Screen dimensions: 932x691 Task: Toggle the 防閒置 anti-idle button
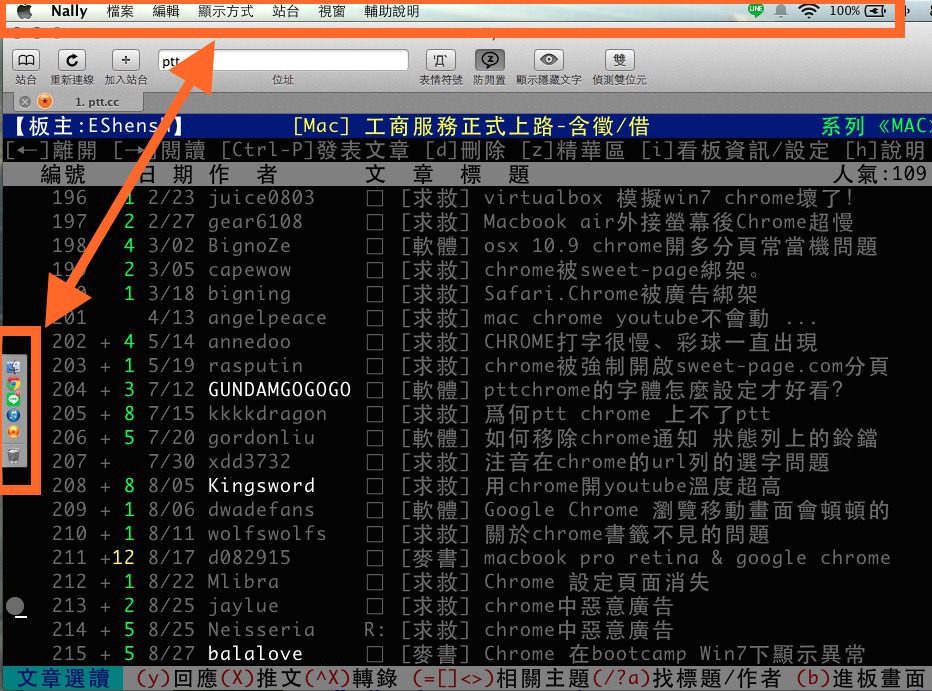click(x=489, y=60)
